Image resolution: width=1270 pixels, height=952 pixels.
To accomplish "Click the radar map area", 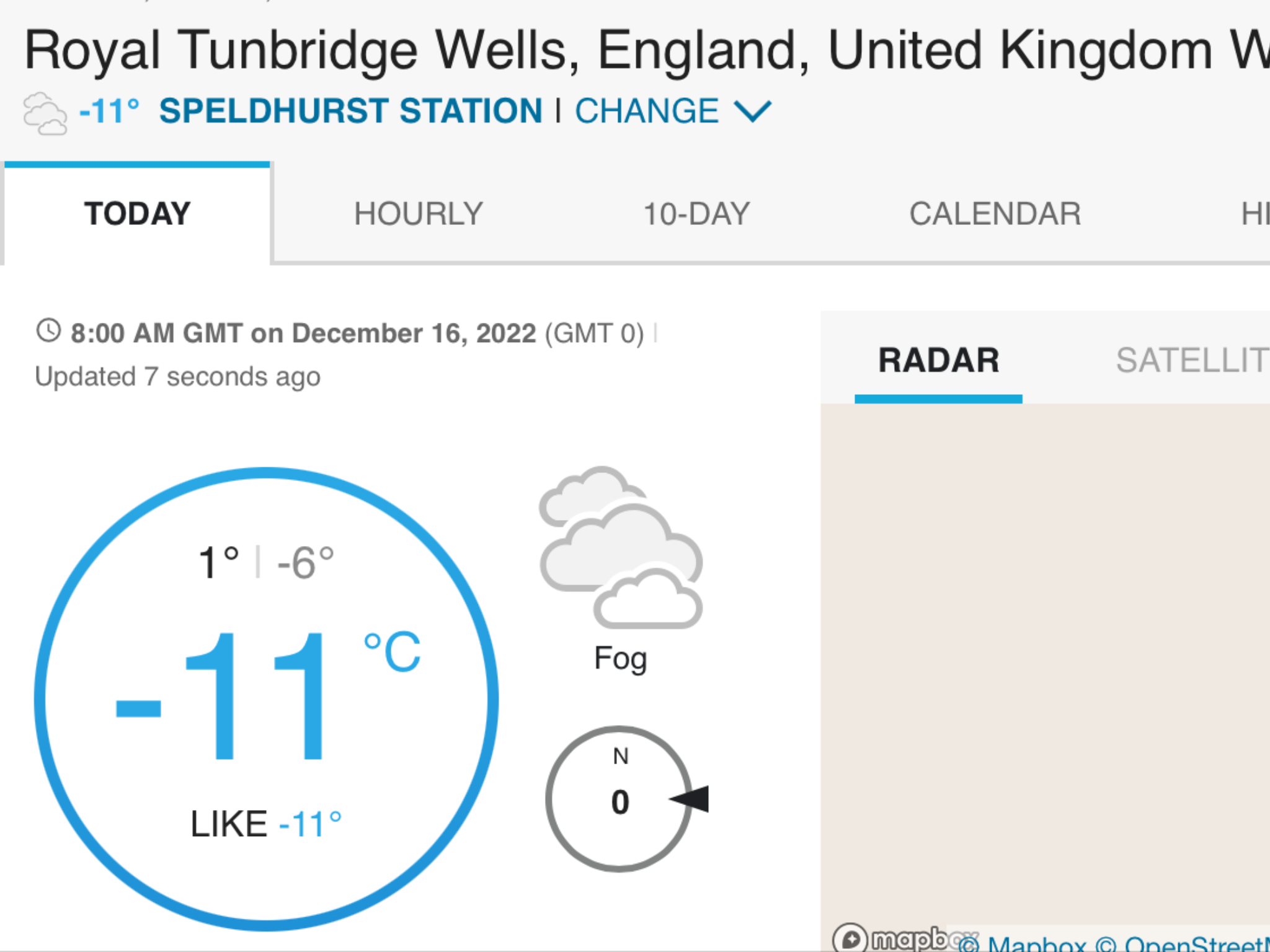I will [1046, 663].
